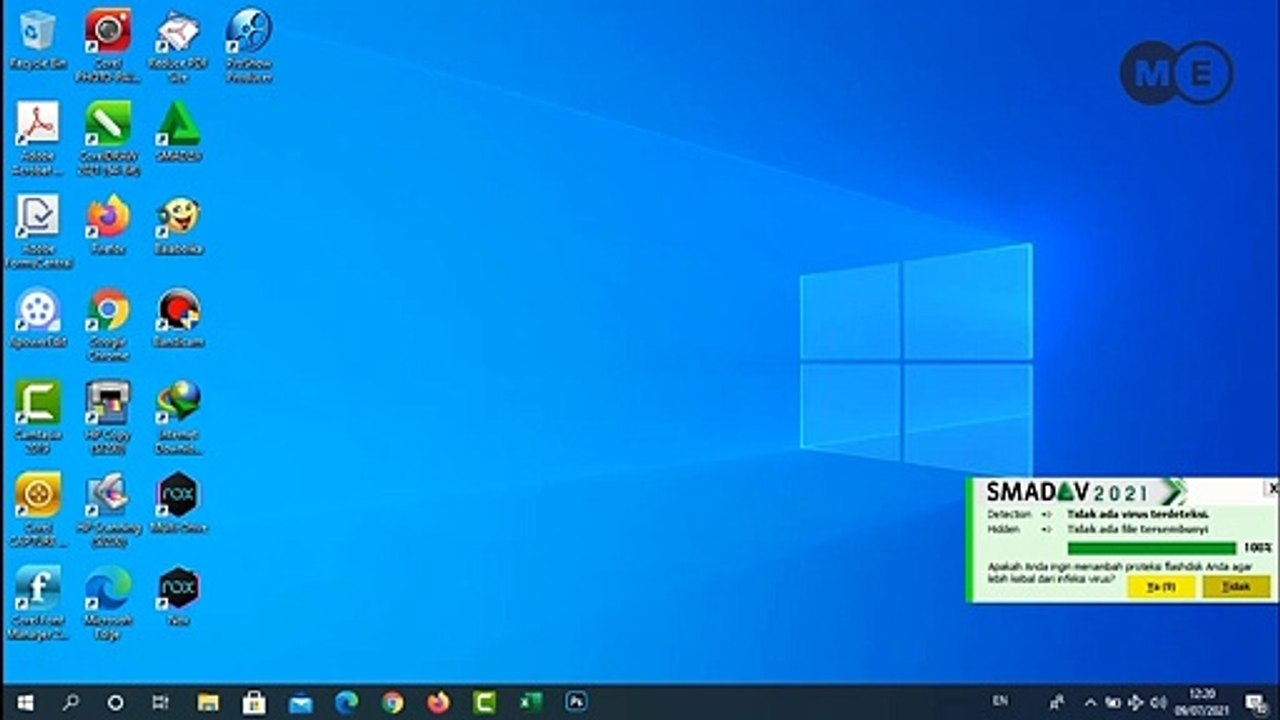Open the Action Center notifications
1280x720 pixels.
pos(1256,702)
